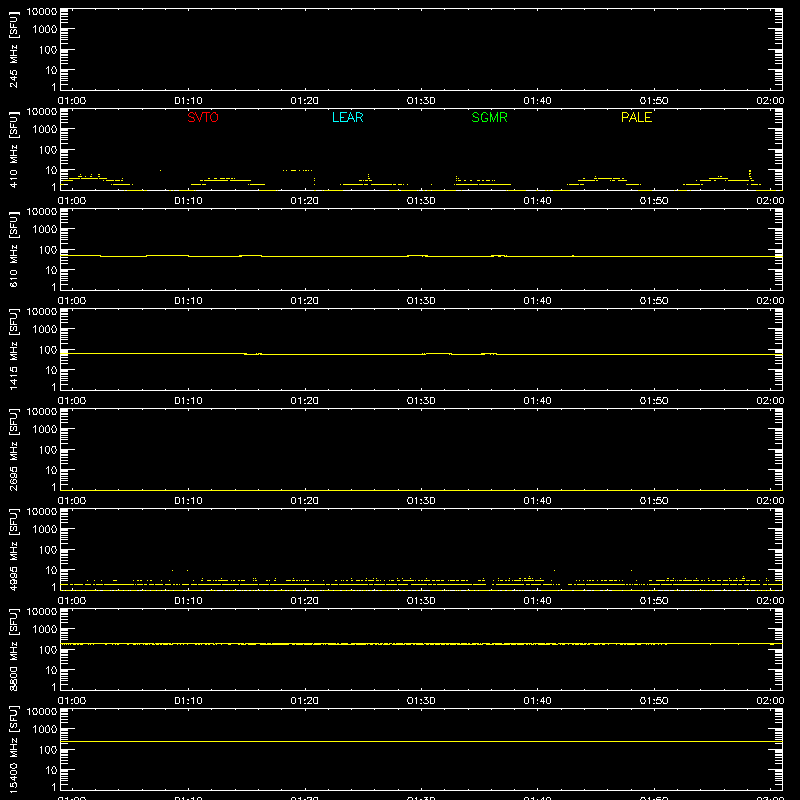
Task: Click the 1000 y-tick of the 15400 MHz panel
Action: 45,730
